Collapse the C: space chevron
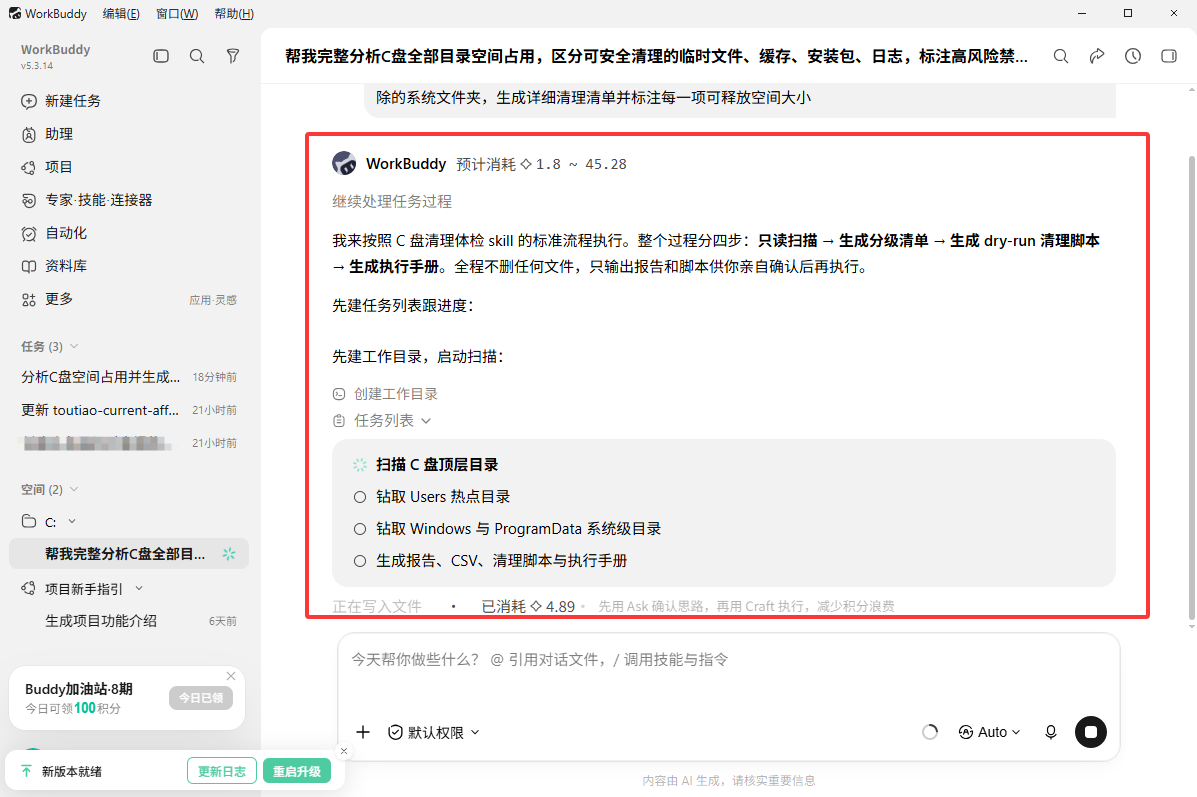 (72, 521)
